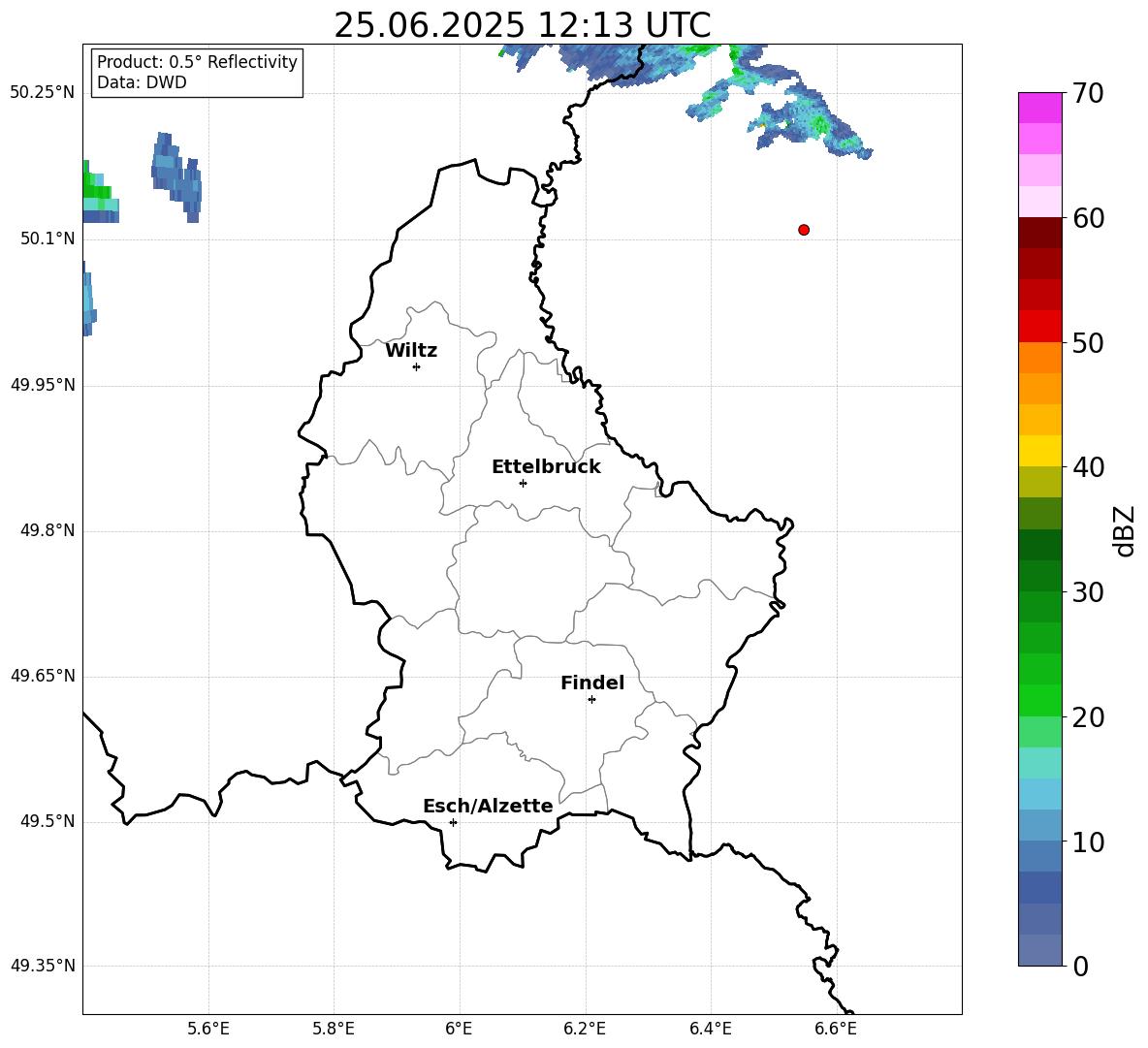Click the 10 label on the colorbar
The width and height of the screenshot is (1148, 1048).
[1088, 842]
